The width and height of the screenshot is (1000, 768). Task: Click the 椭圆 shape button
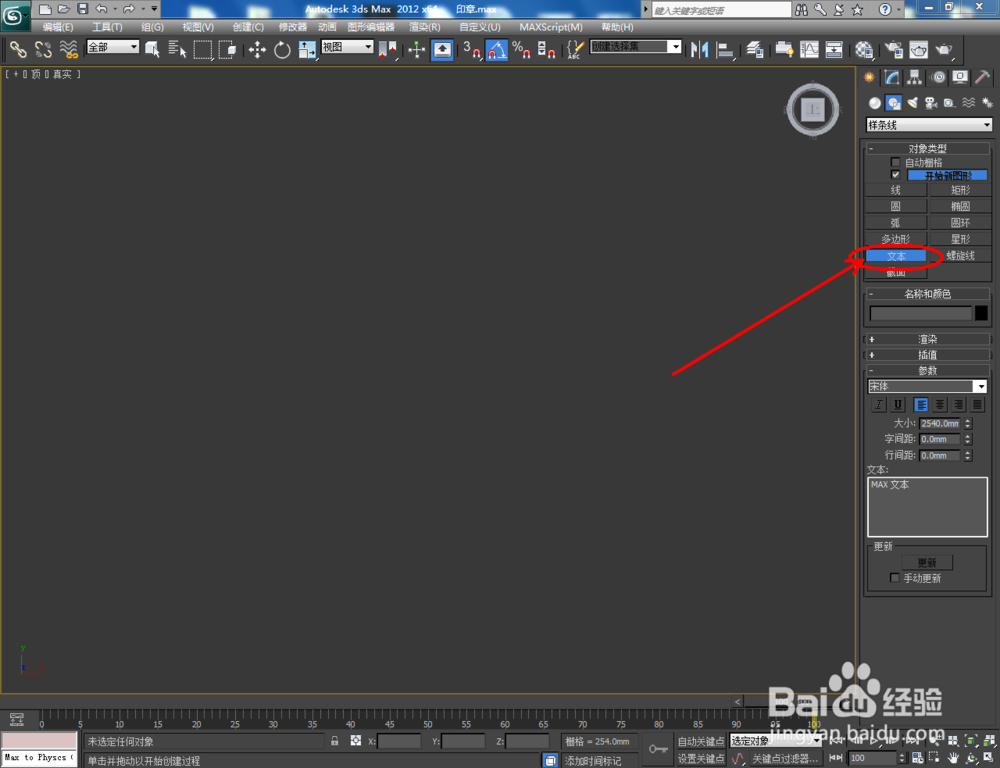point(960,206)
